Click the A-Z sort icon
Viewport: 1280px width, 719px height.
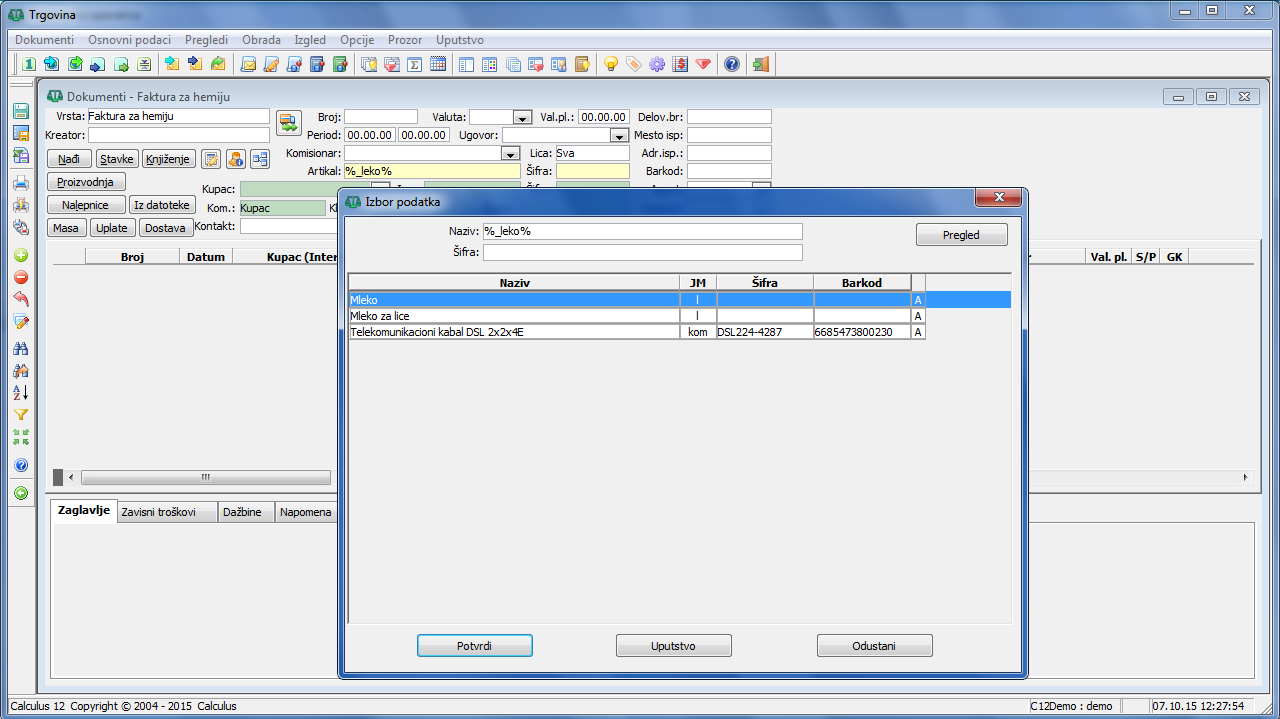20,392
